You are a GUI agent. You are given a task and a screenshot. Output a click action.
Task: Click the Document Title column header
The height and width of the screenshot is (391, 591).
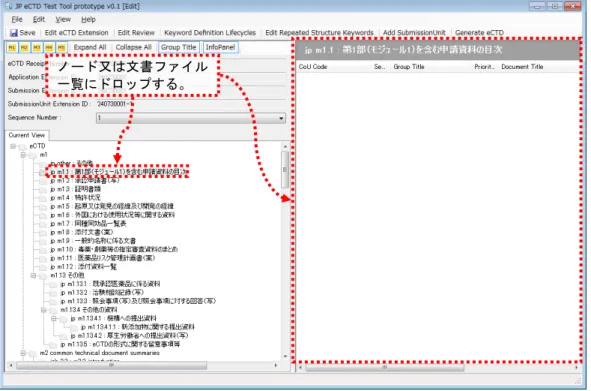point(522,67)
